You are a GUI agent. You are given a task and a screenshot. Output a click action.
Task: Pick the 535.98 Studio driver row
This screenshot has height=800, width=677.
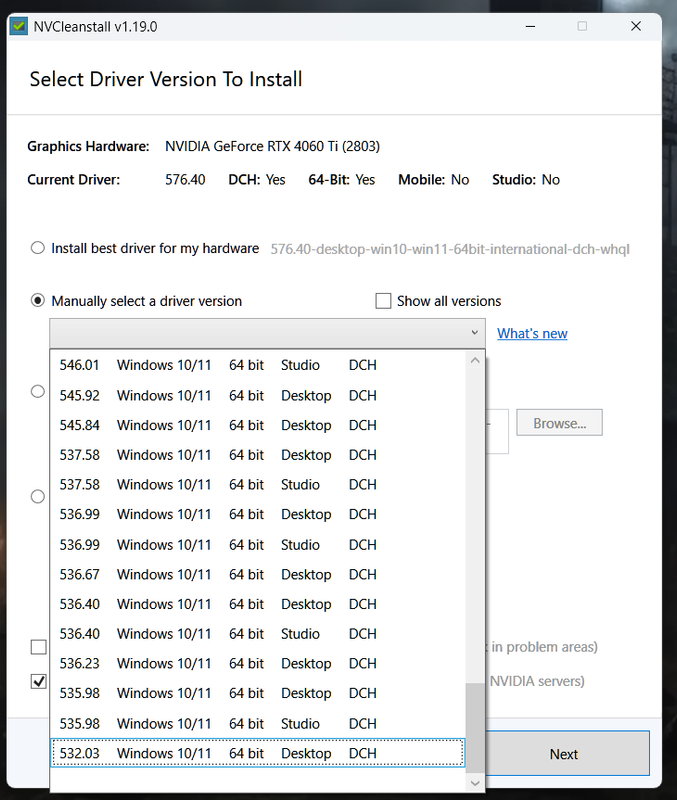pos(258,723)
